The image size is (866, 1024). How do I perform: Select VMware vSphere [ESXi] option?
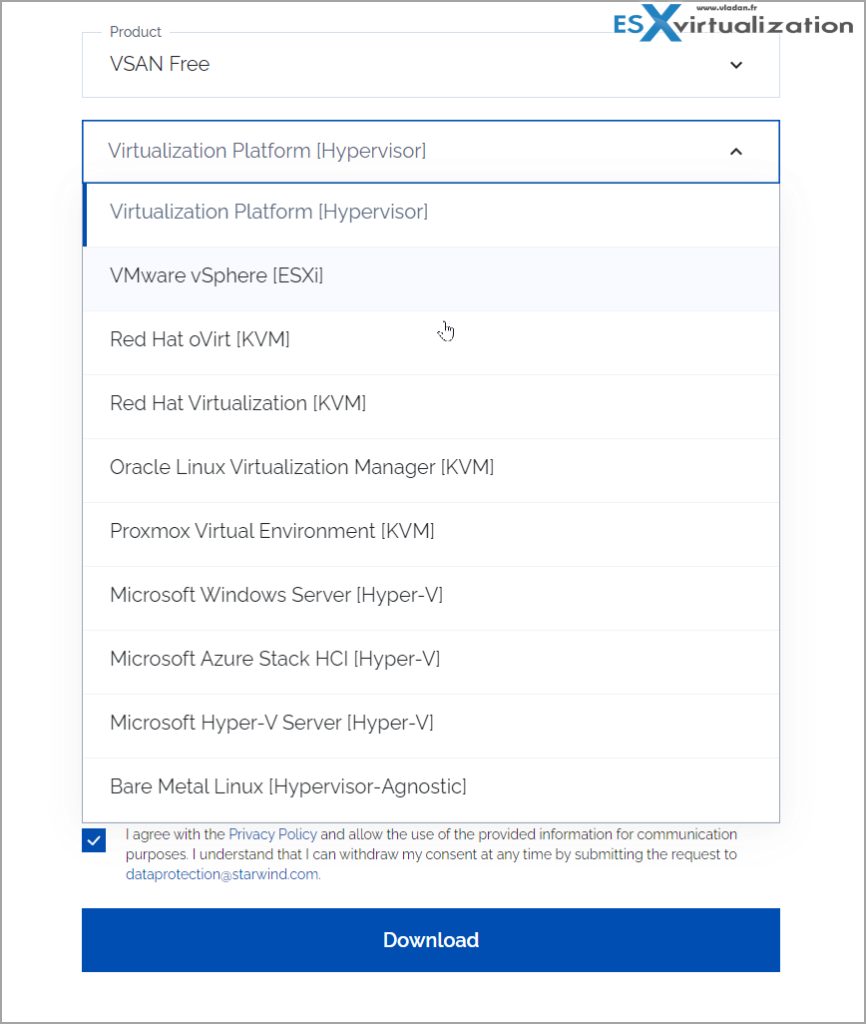click(x=216, y=275)
